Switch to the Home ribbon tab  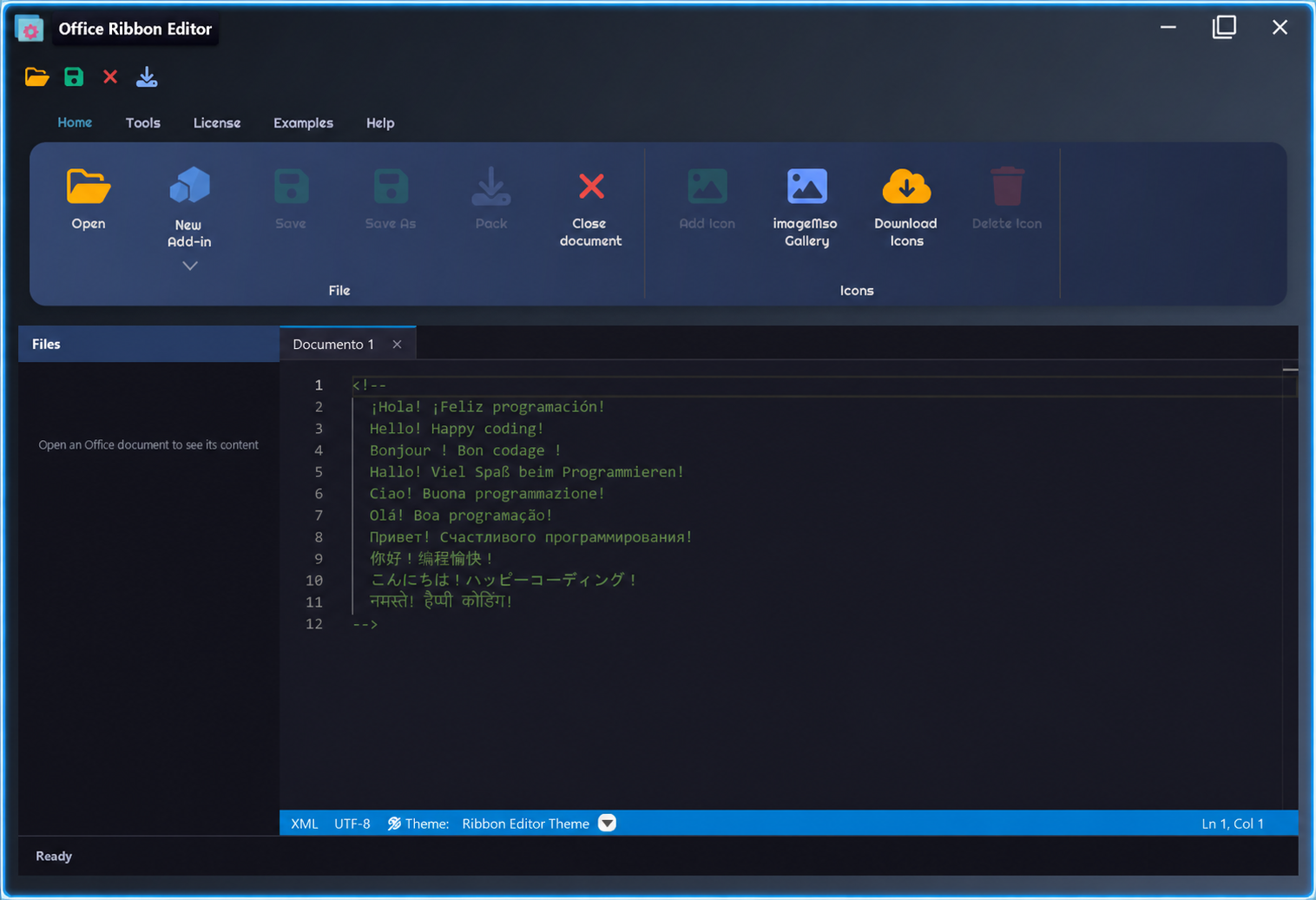pyautogui.click(x=75, y=122)
